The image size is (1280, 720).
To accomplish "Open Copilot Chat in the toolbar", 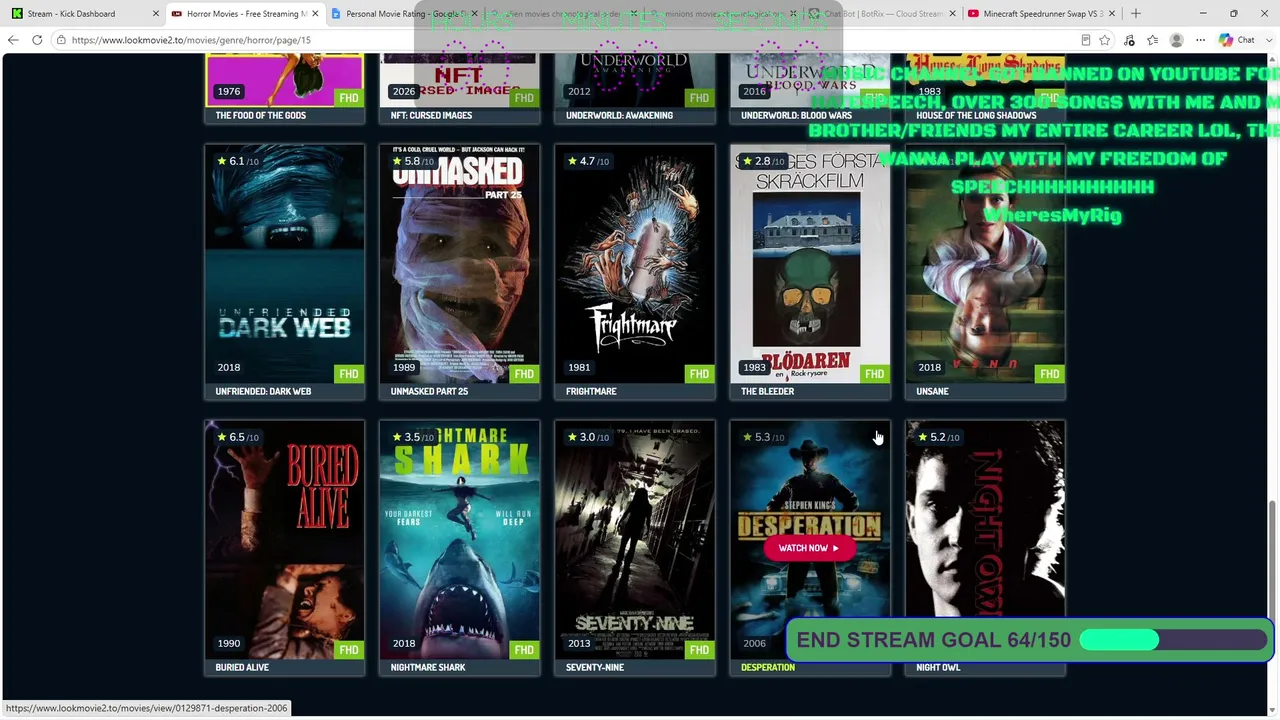I will pos(1236,40).
